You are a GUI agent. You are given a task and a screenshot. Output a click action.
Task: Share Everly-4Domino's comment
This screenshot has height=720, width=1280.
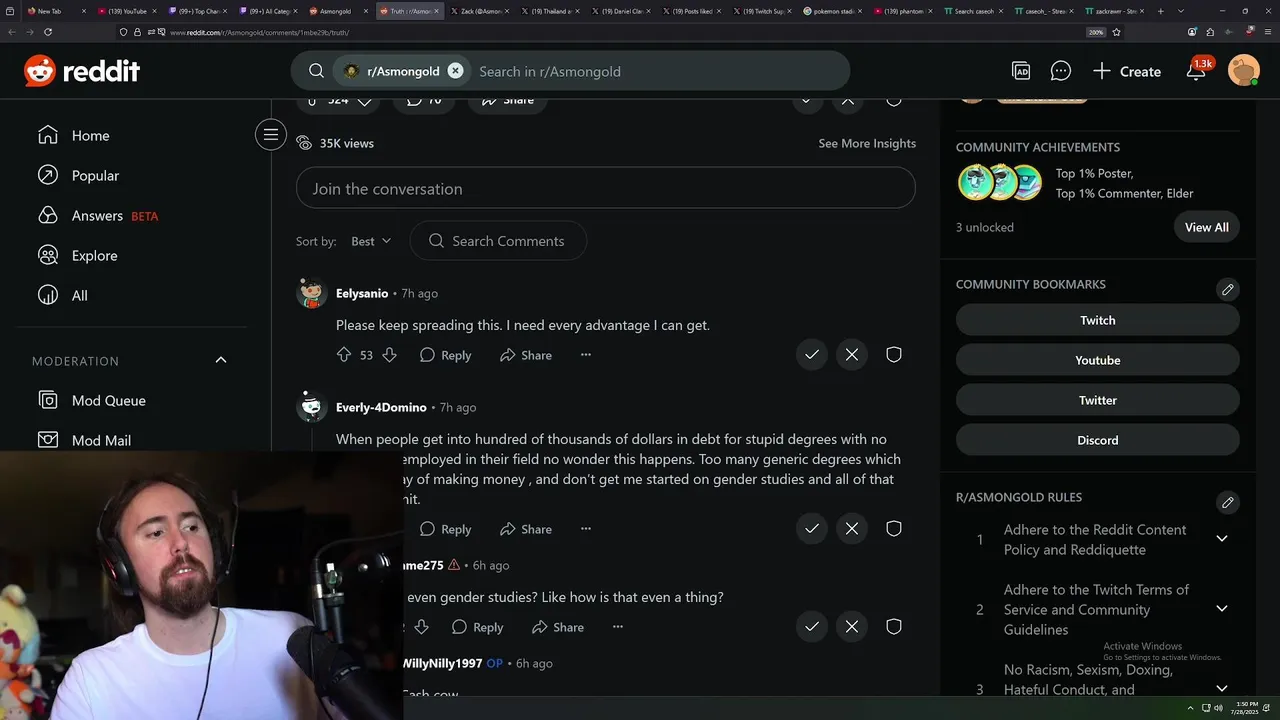526,529
